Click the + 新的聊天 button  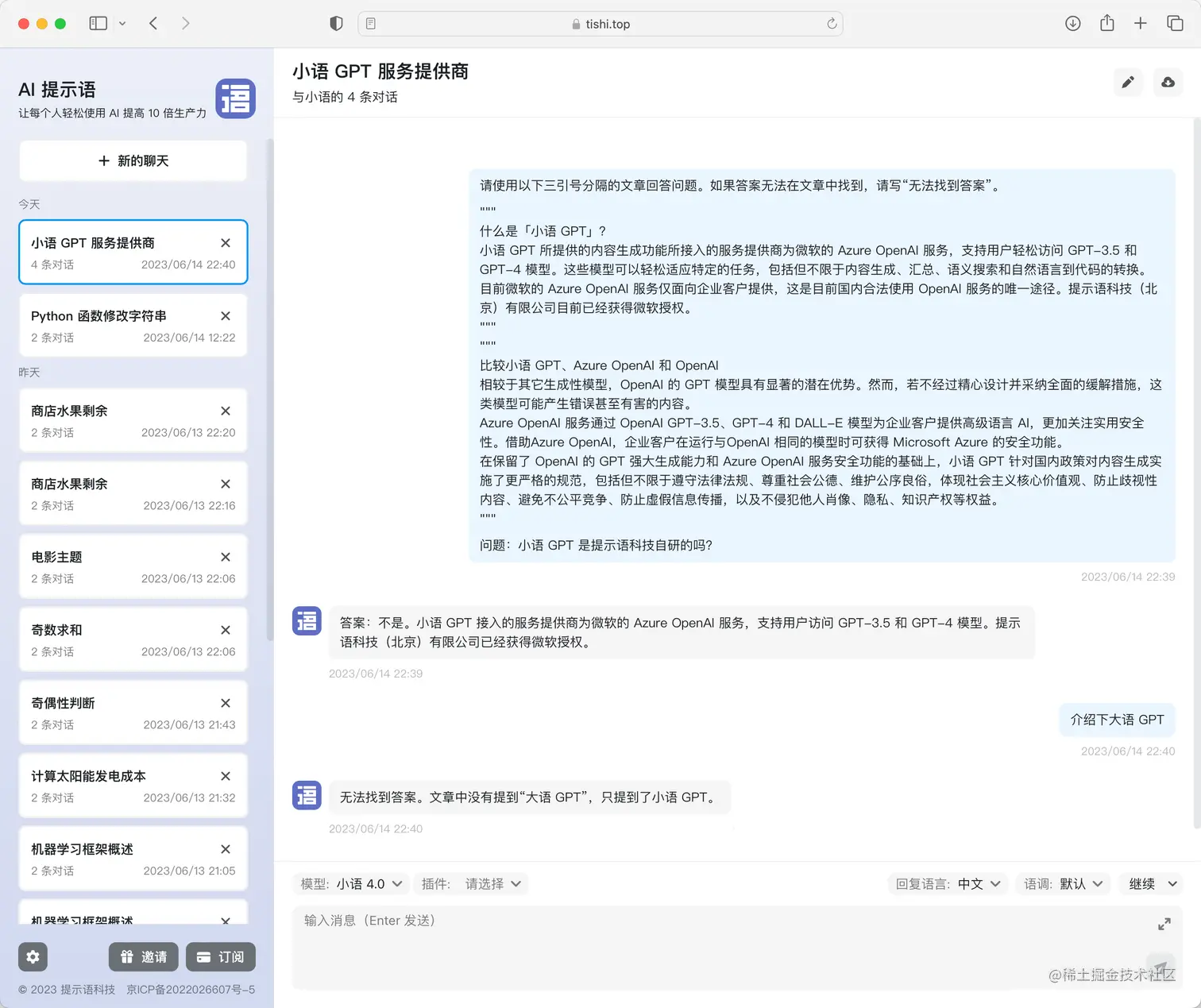coord(133,160)
